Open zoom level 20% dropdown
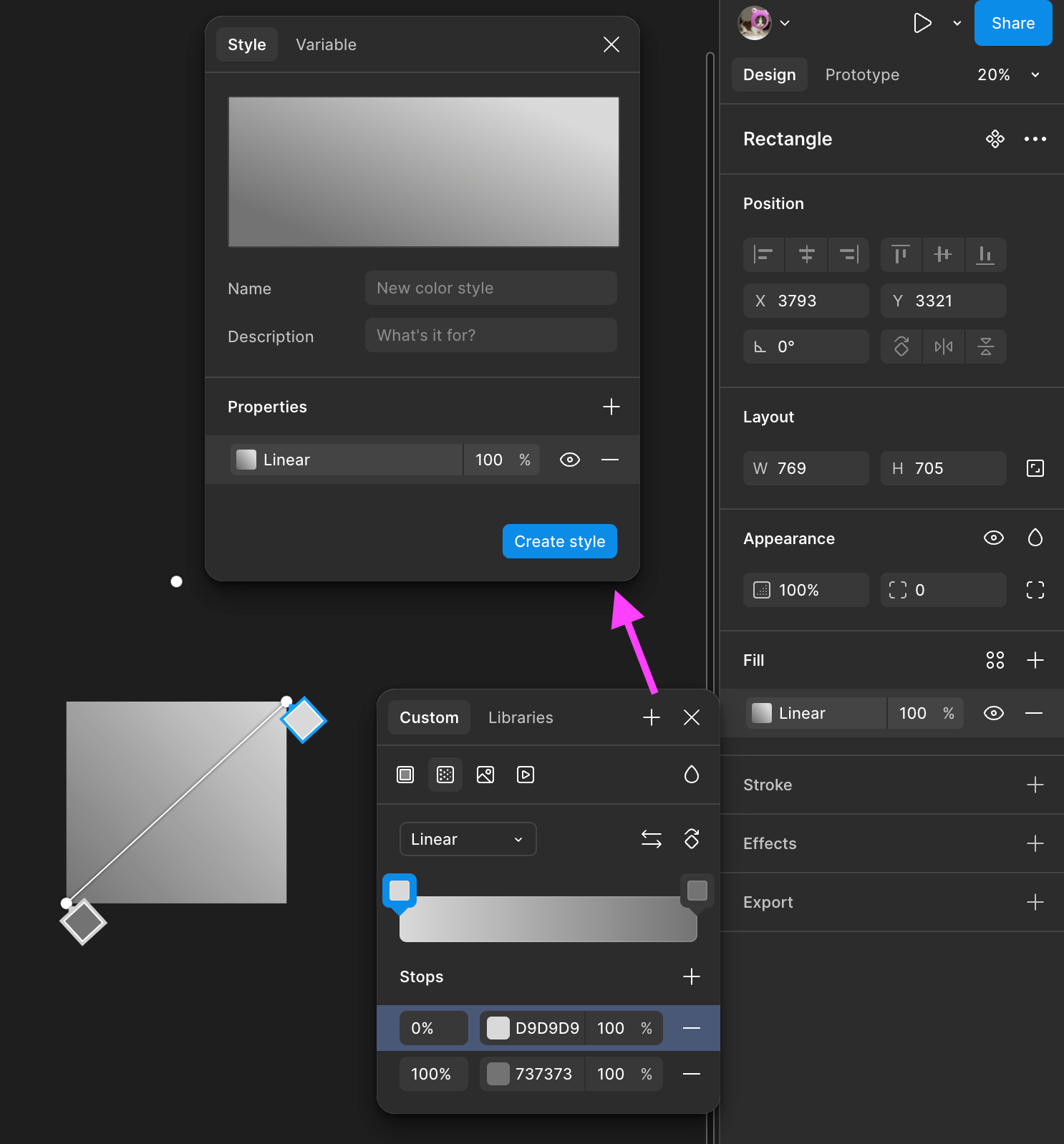The width and height of the screenshot is (1064, 1144). 1008,74
